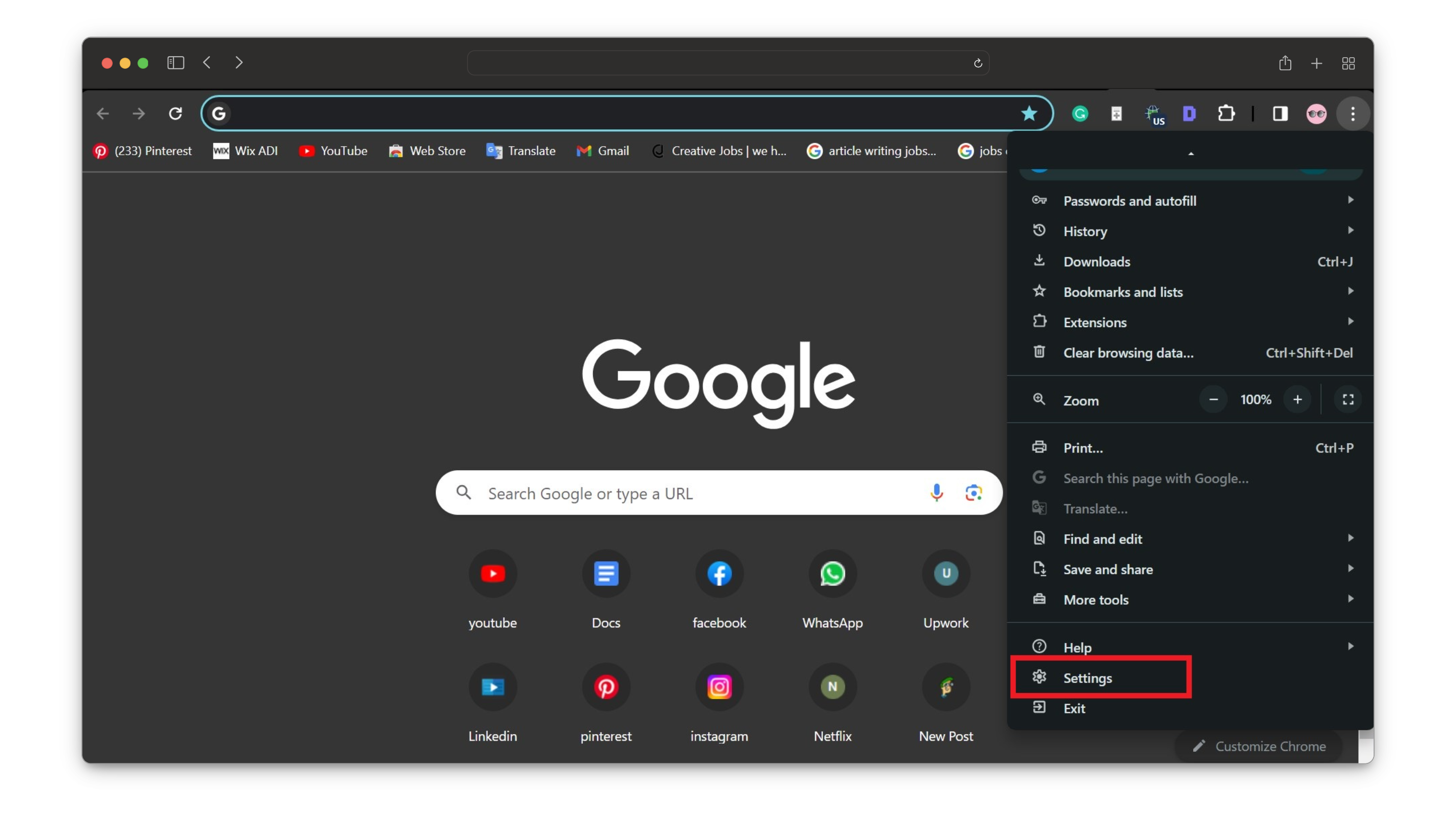Click the bookmark star in address bar
1456x819 pixels.
1029,114
